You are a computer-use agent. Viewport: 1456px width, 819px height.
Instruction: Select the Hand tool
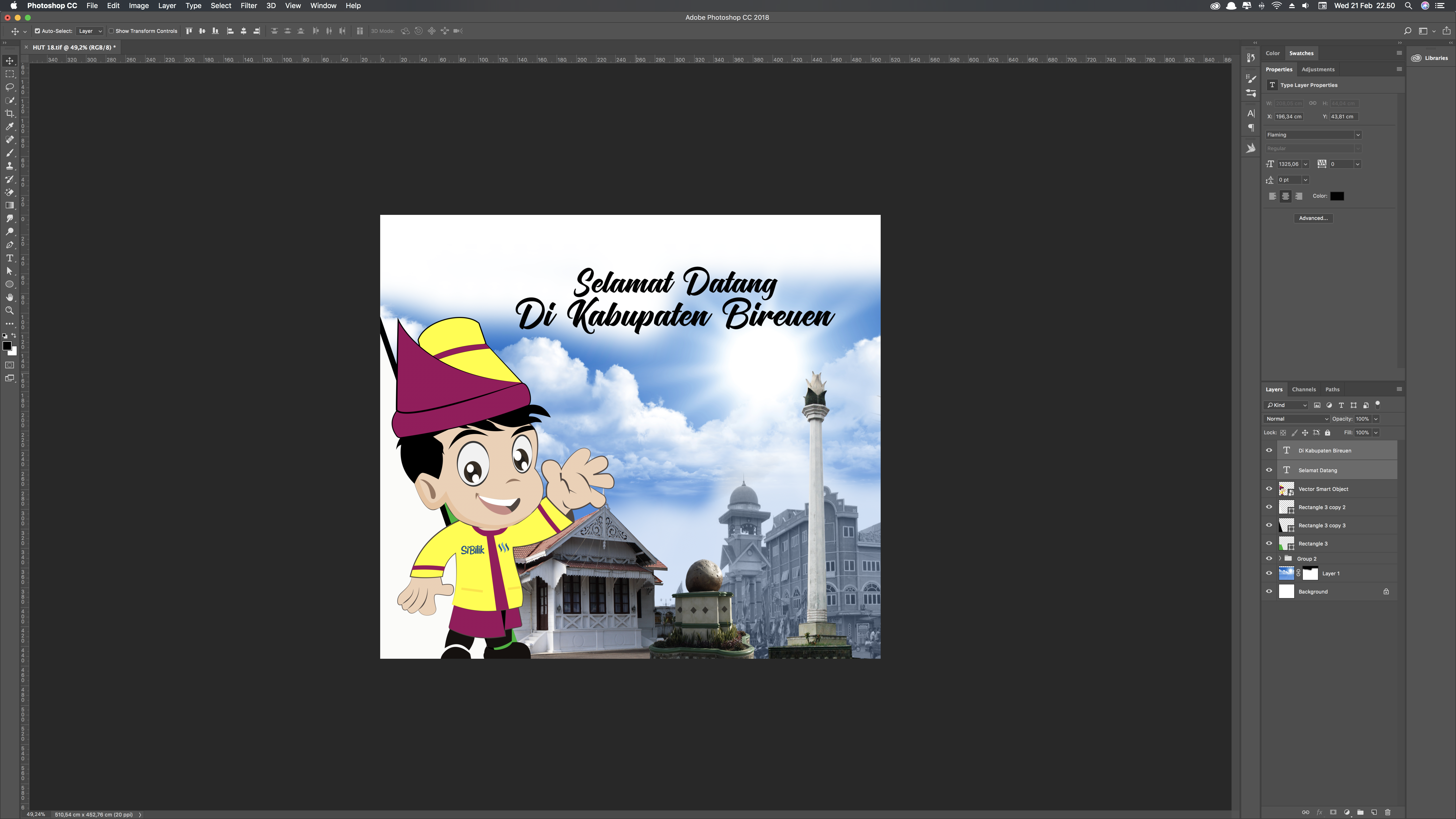click(x=10, y=297)
